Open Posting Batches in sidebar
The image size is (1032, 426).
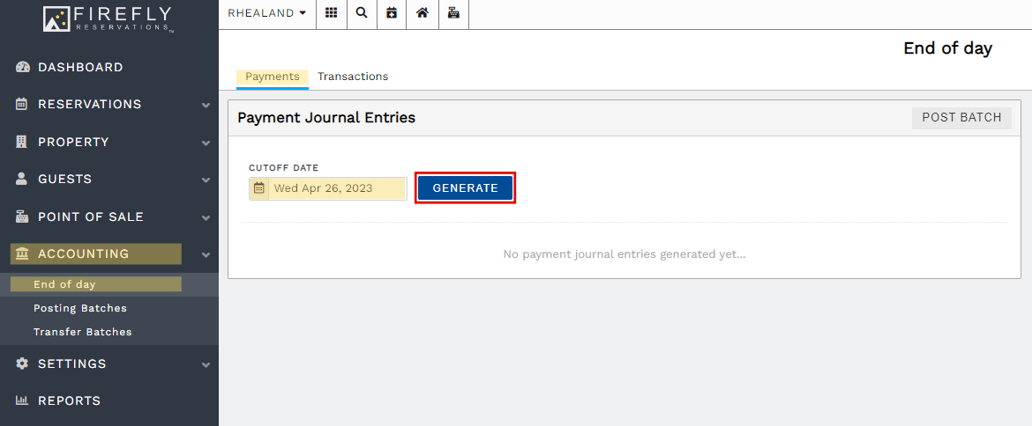pyautogui.click(x=80, y=308)
